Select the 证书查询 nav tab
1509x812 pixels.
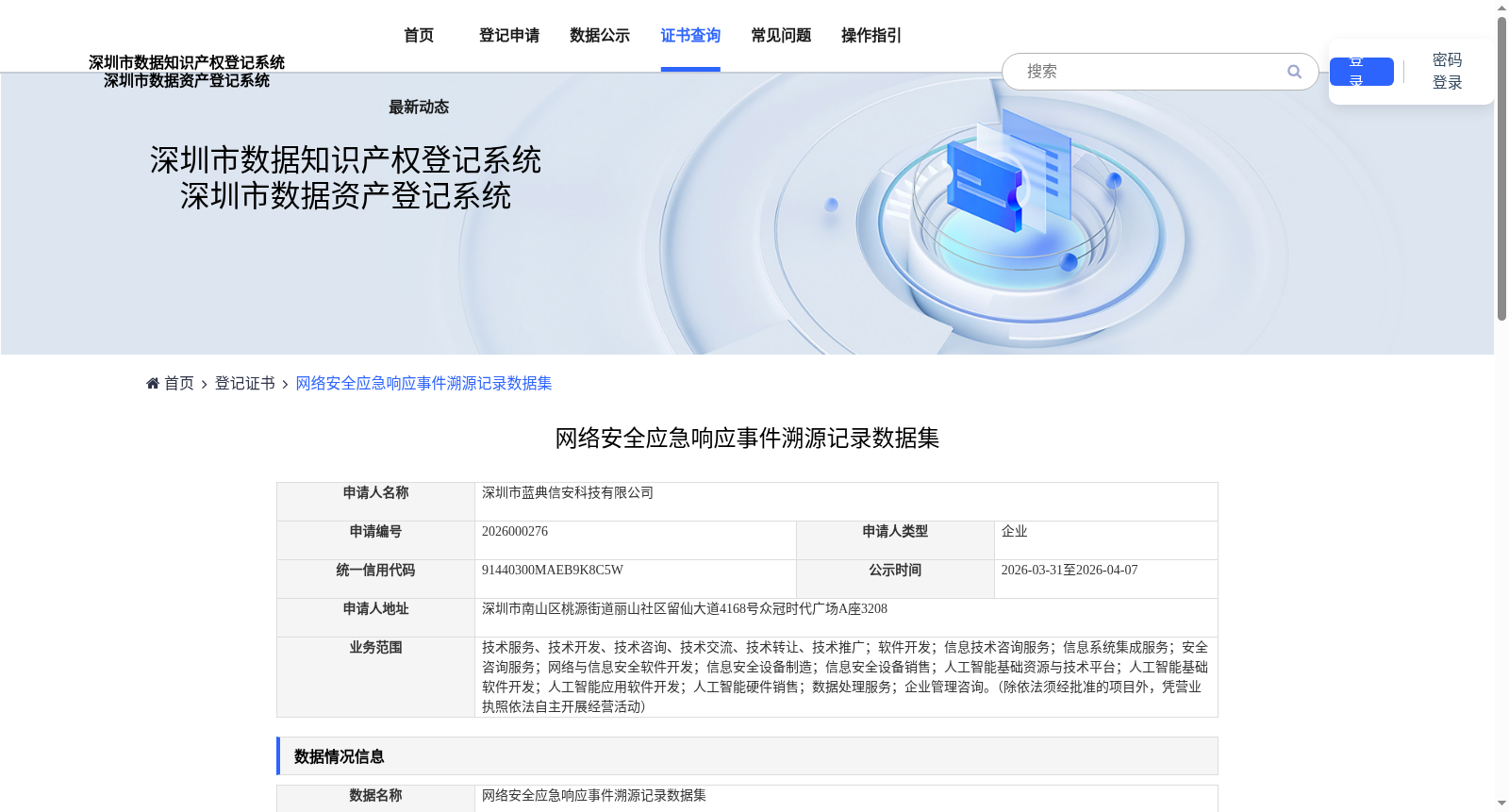690,36
